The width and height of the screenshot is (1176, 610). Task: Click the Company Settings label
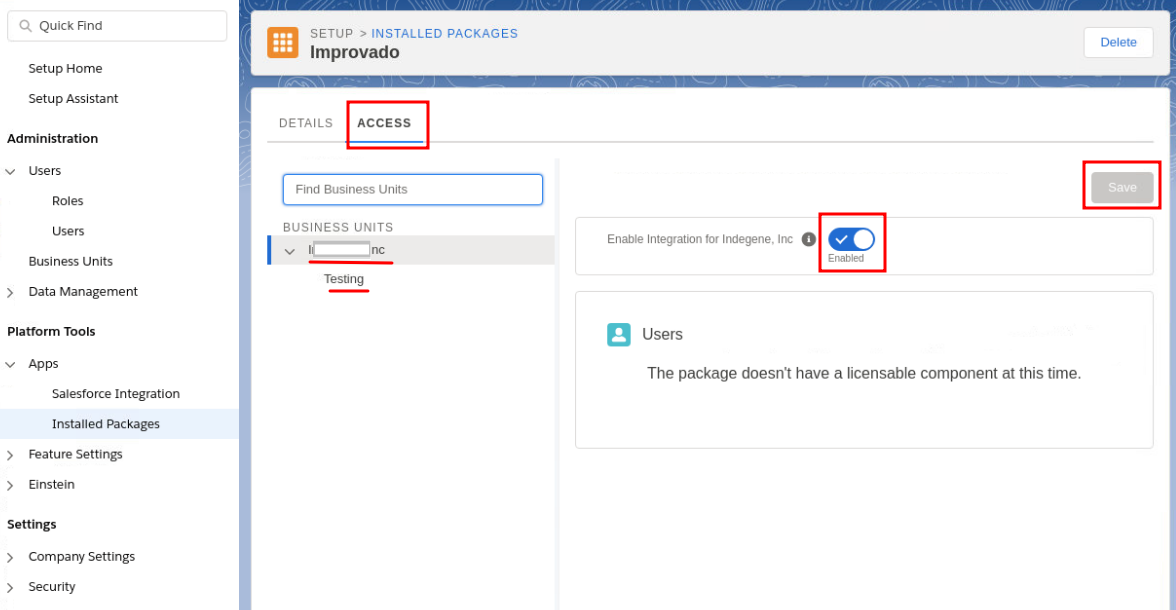[82, 556]
